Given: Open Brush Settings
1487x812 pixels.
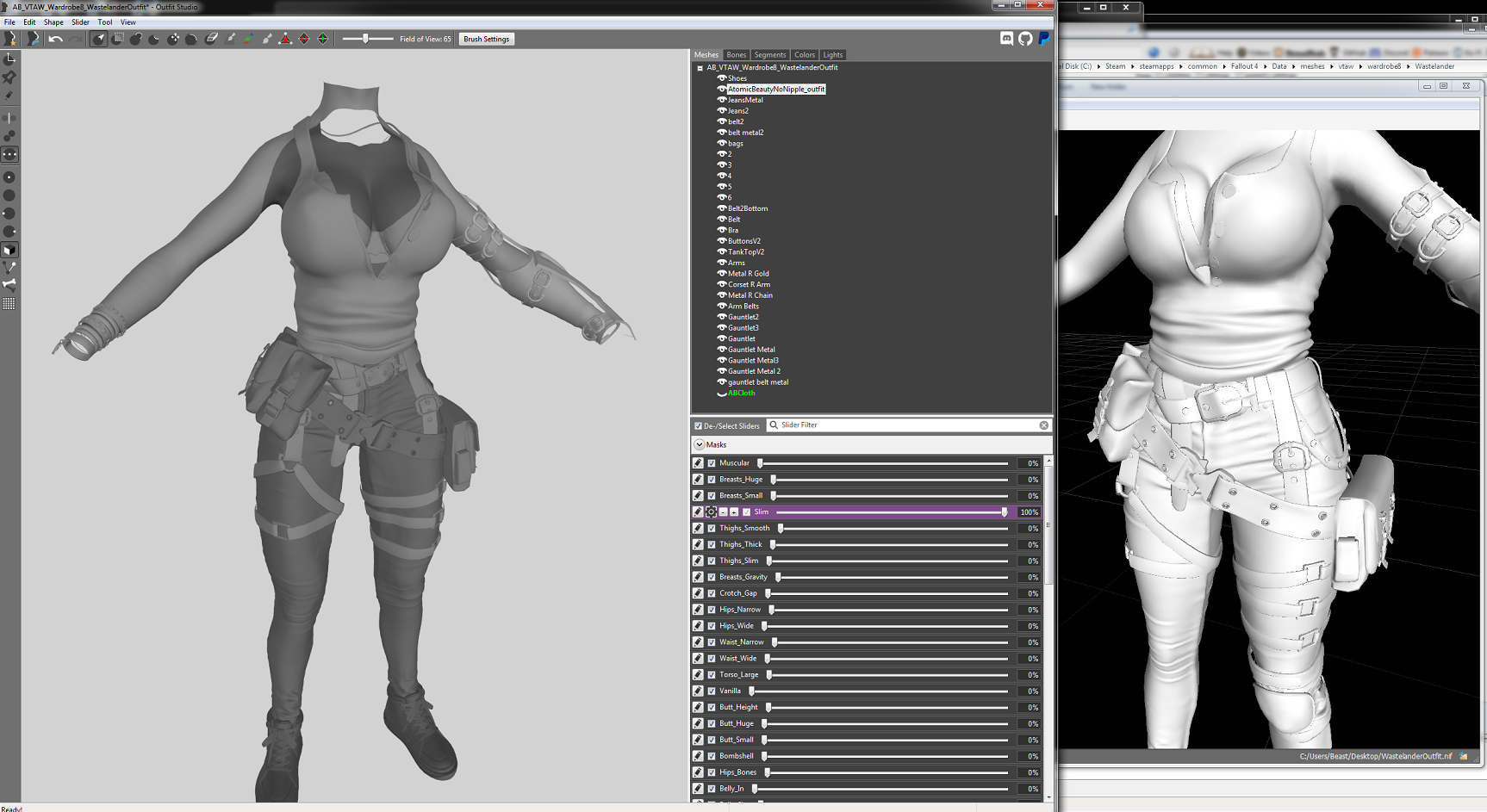Looking at the screenshot, I should [x=487, y=39].
